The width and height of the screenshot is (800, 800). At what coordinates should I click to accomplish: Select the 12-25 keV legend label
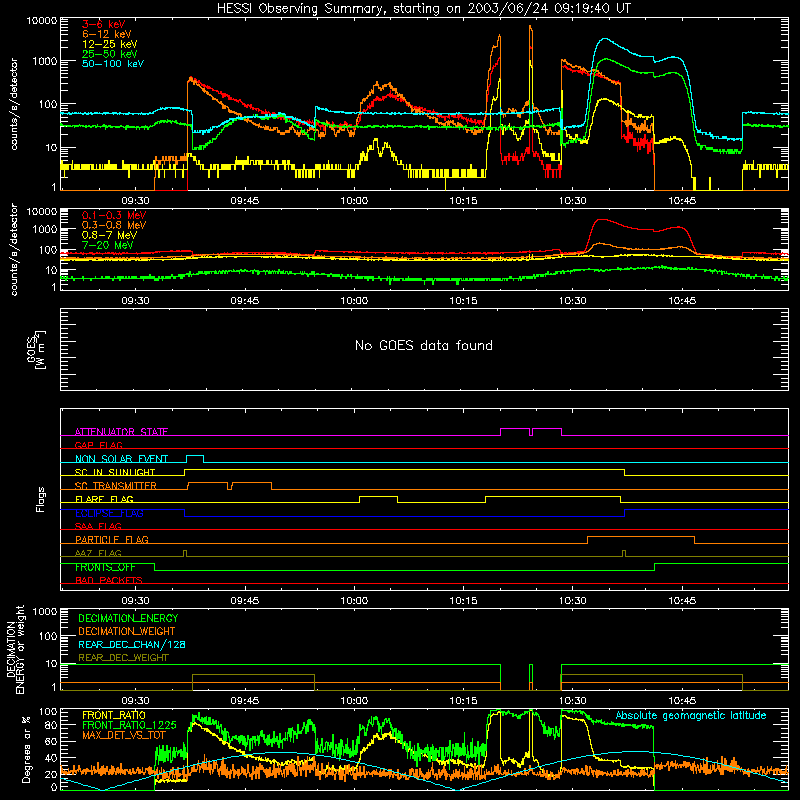pyautogui.click(x=110, y=44)
